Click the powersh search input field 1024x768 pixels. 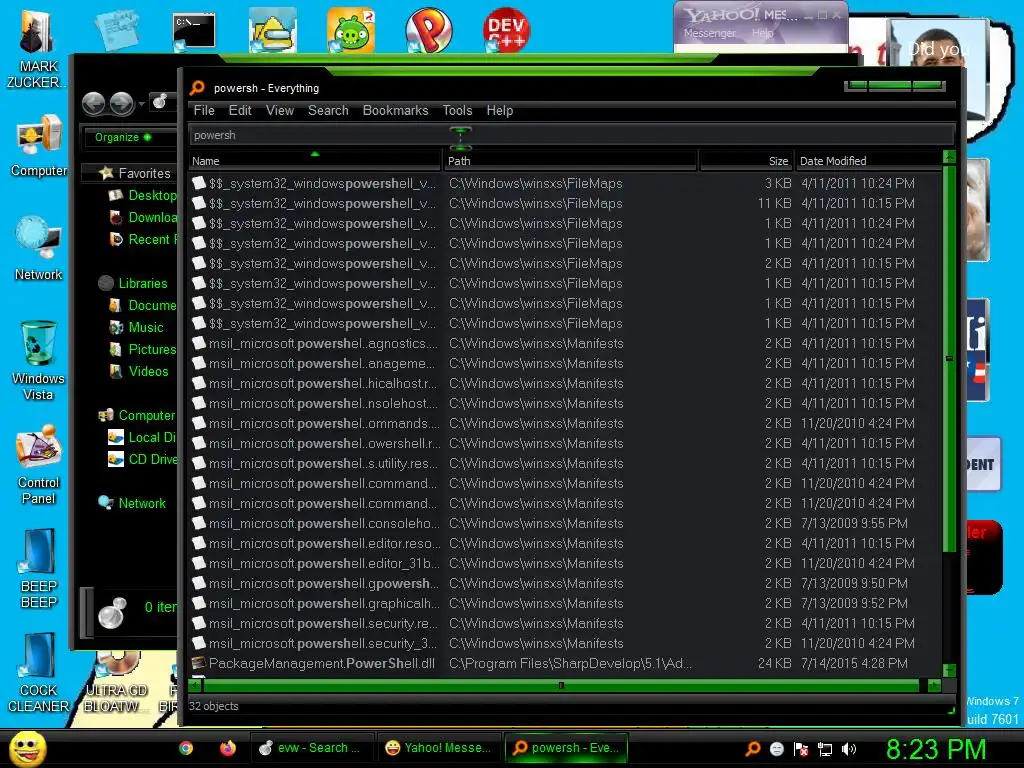pos(571,135)
